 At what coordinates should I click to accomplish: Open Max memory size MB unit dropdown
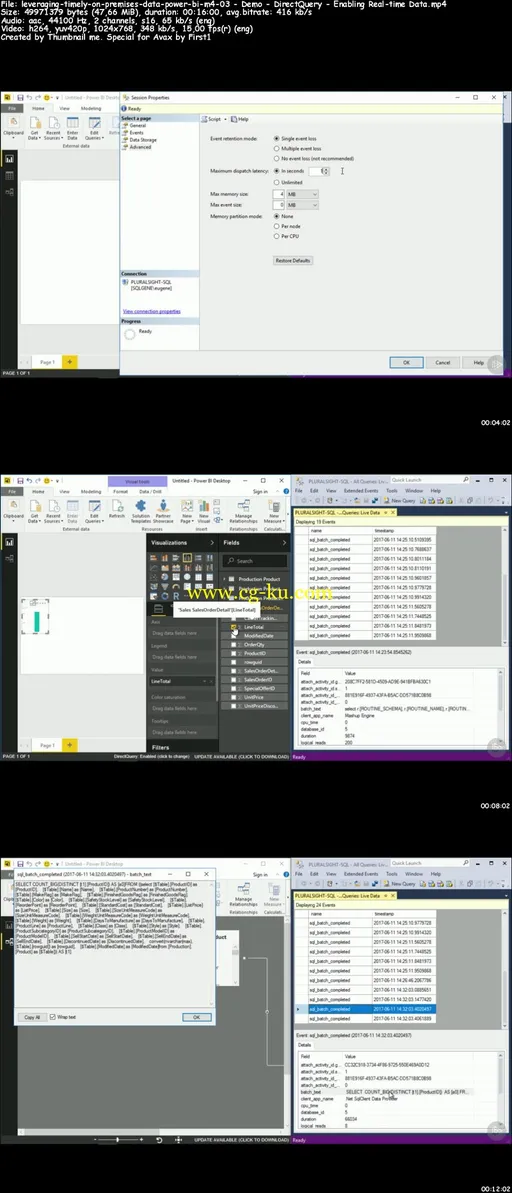303,195
